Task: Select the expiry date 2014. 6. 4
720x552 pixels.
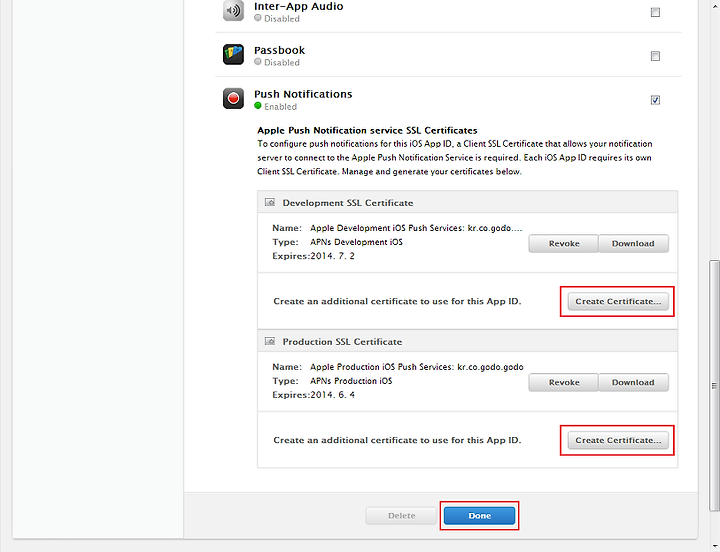Action: tap(332, 394)
